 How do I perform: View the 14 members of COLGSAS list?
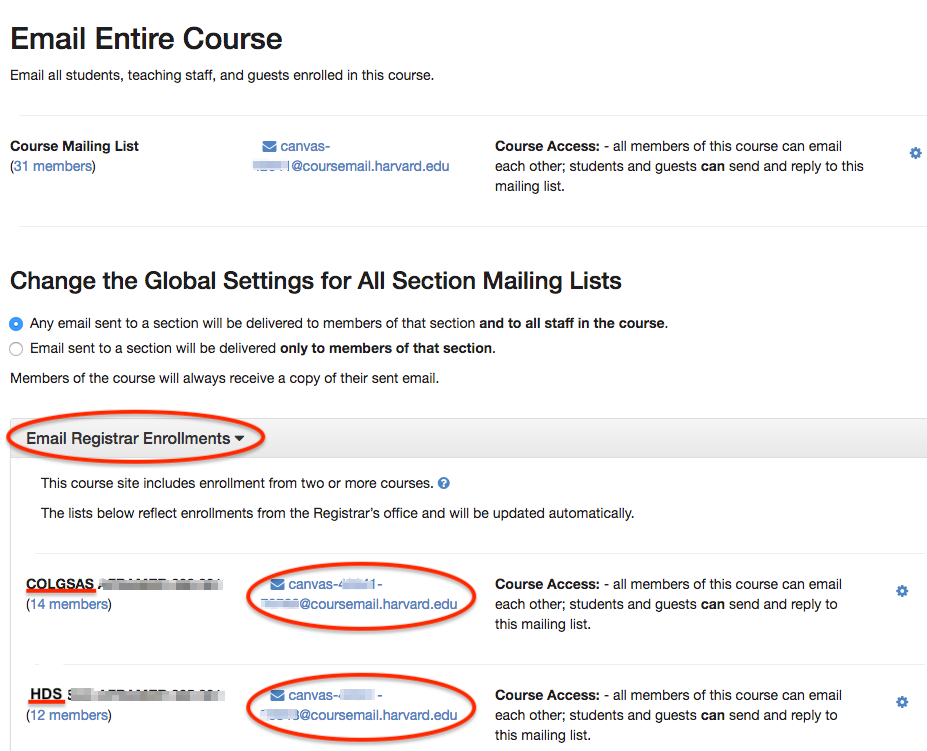pyautogui.click(x=68, y=604)
